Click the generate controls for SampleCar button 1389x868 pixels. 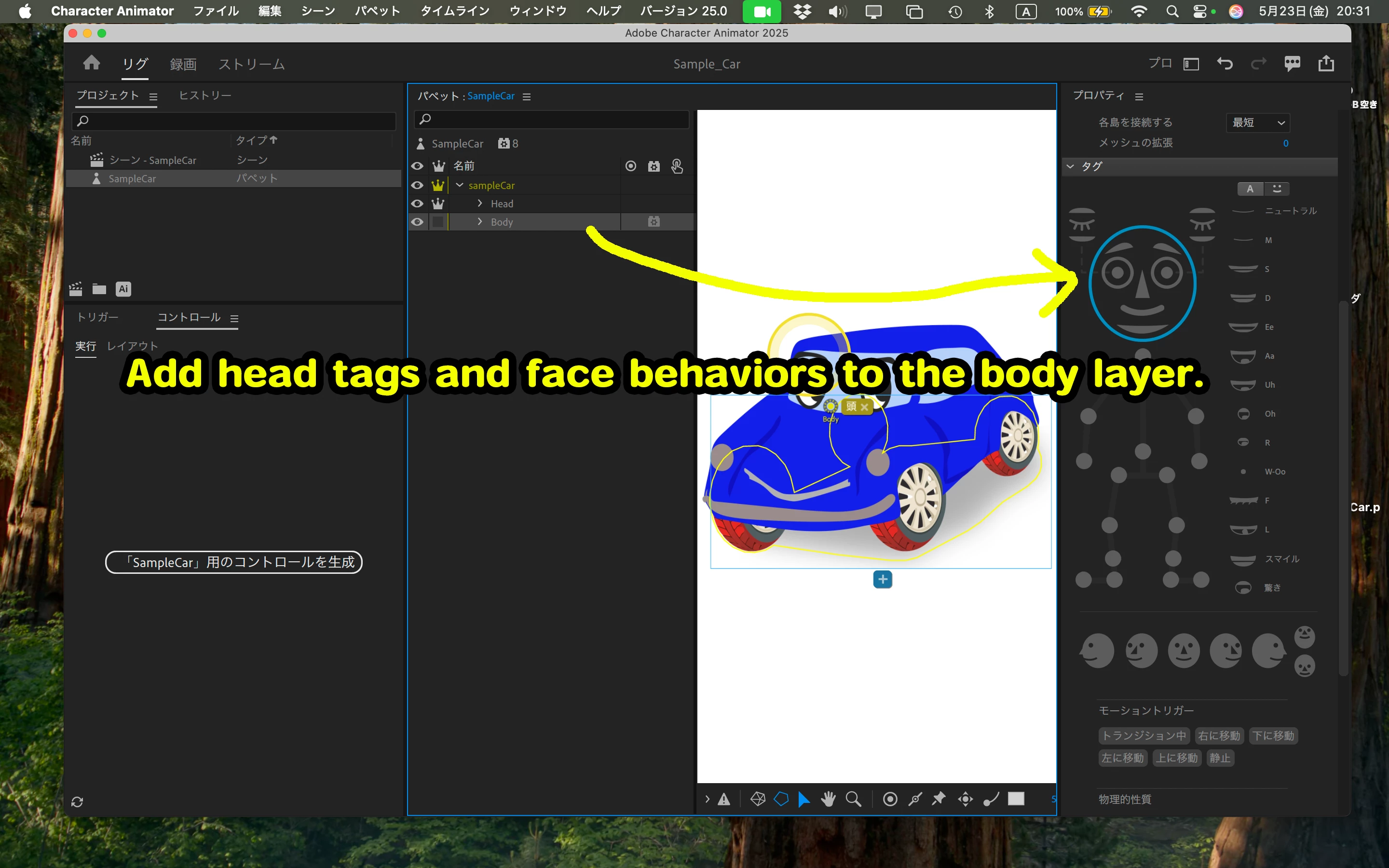pyautogui.click(x=233, y=562)
